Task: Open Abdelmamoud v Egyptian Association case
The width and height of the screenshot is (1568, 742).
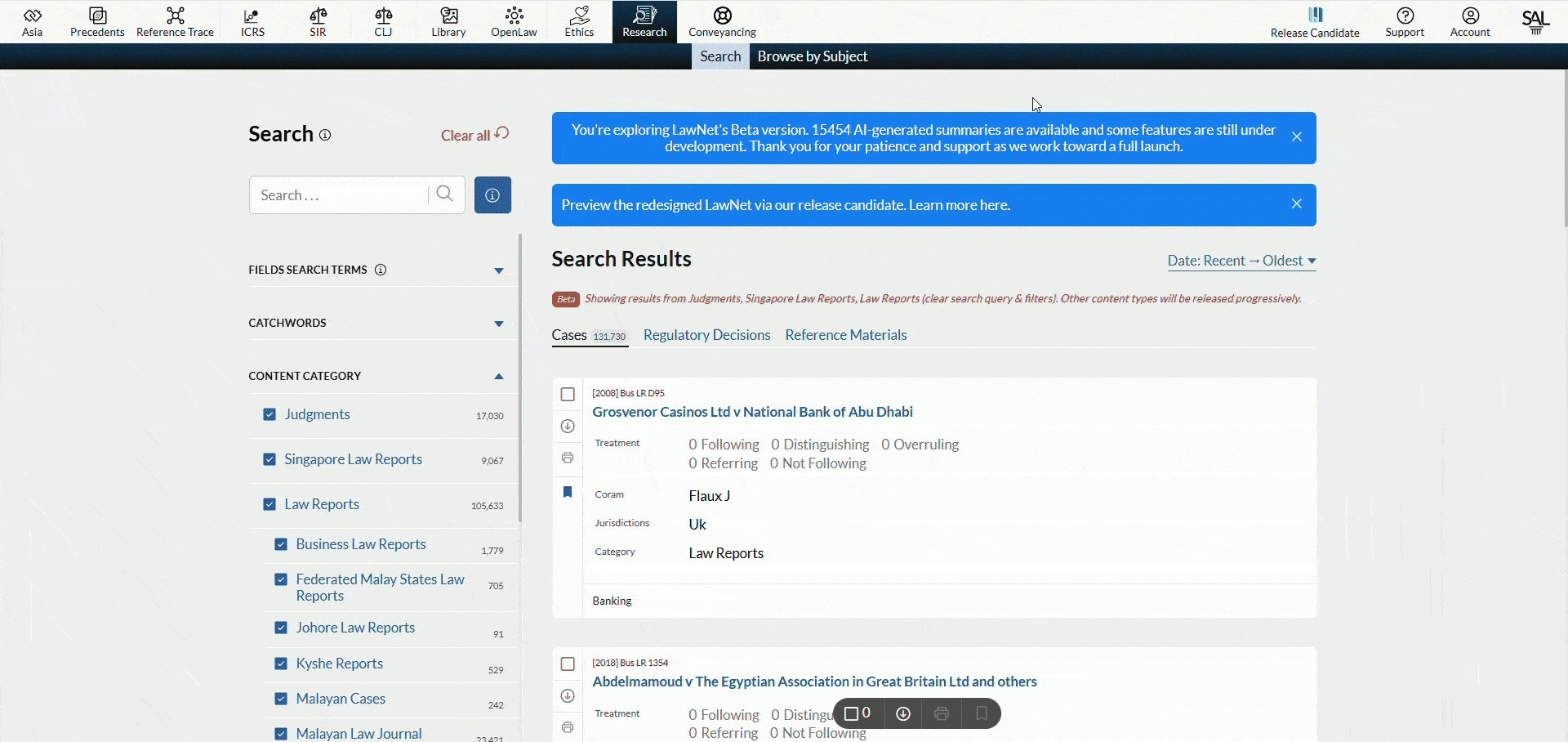Action: click(814, 682)
